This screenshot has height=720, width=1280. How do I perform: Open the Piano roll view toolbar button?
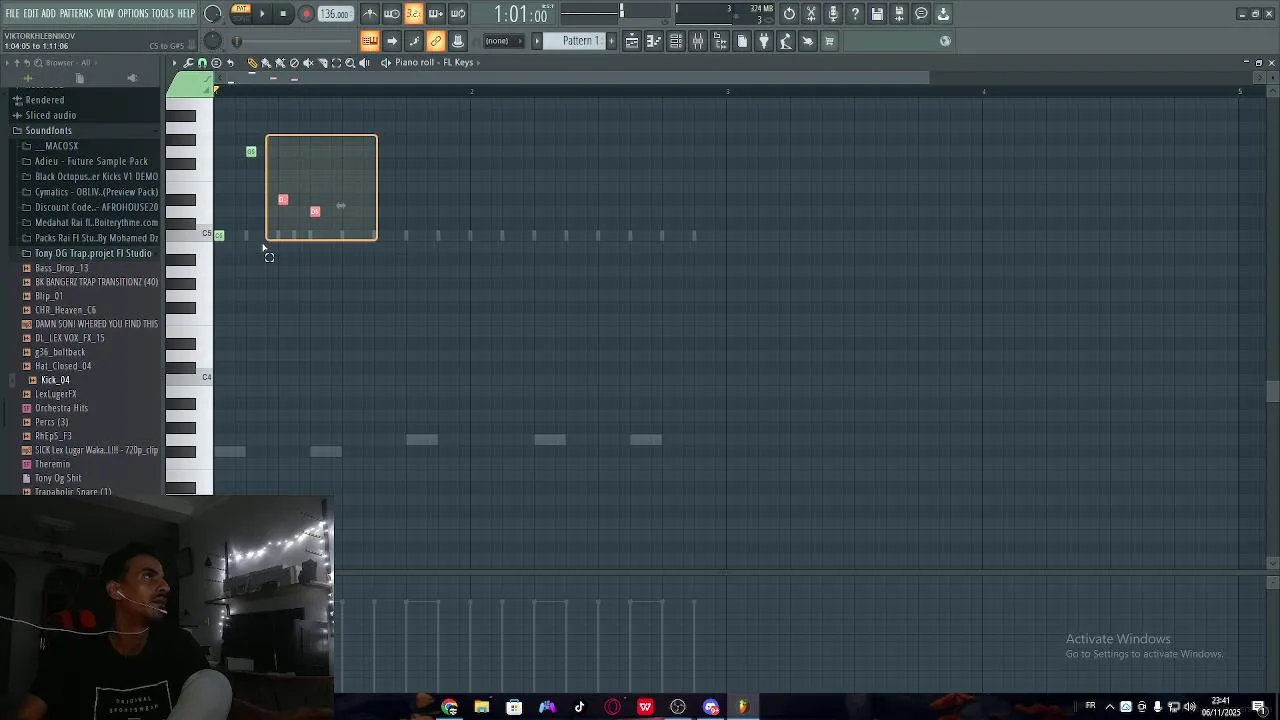pyautogui.click(x=654, y=41)
